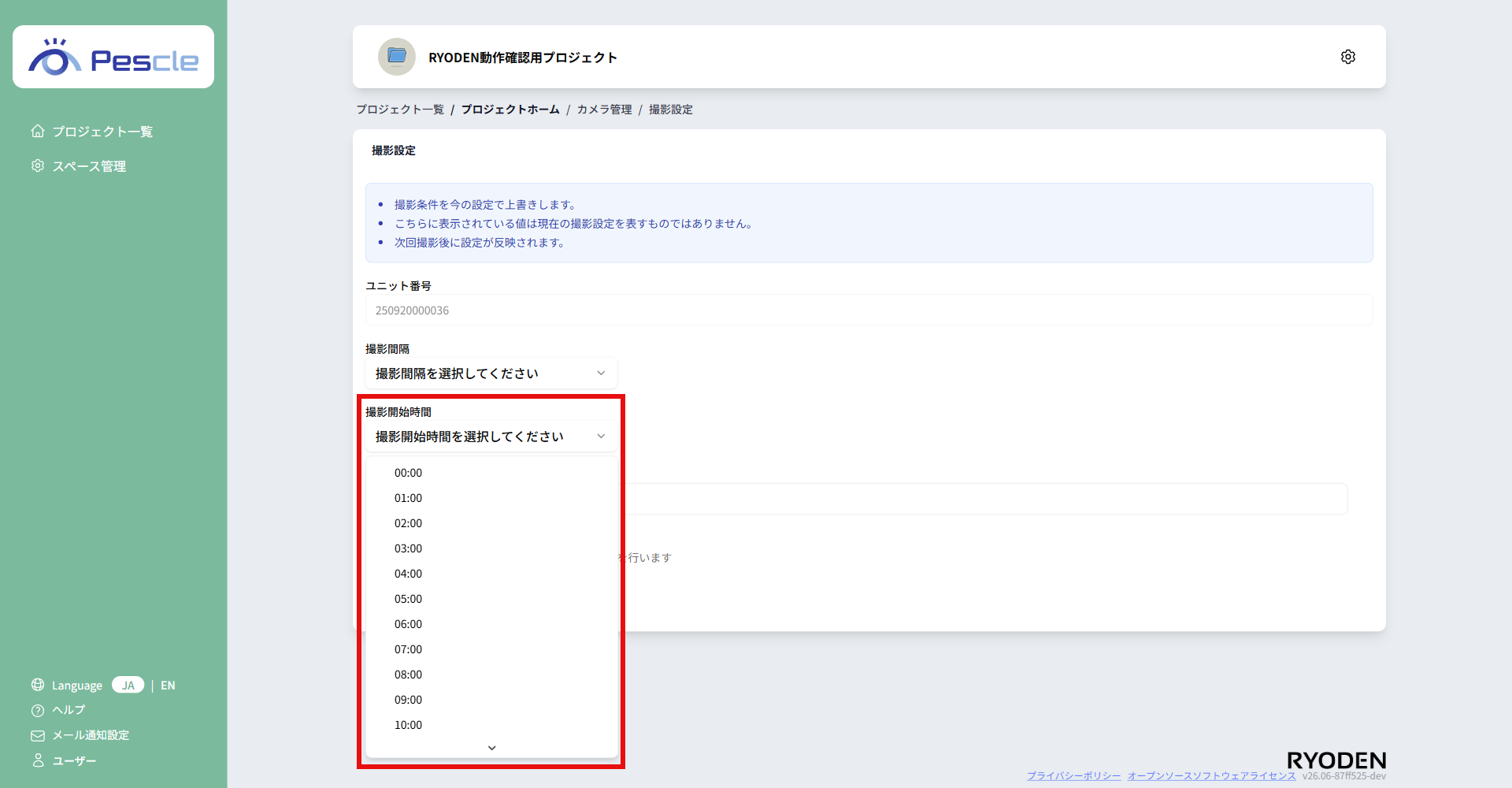Open ユーザー menu in sidebar
This screenshot has width=1512, height=788.
point(74,760)
